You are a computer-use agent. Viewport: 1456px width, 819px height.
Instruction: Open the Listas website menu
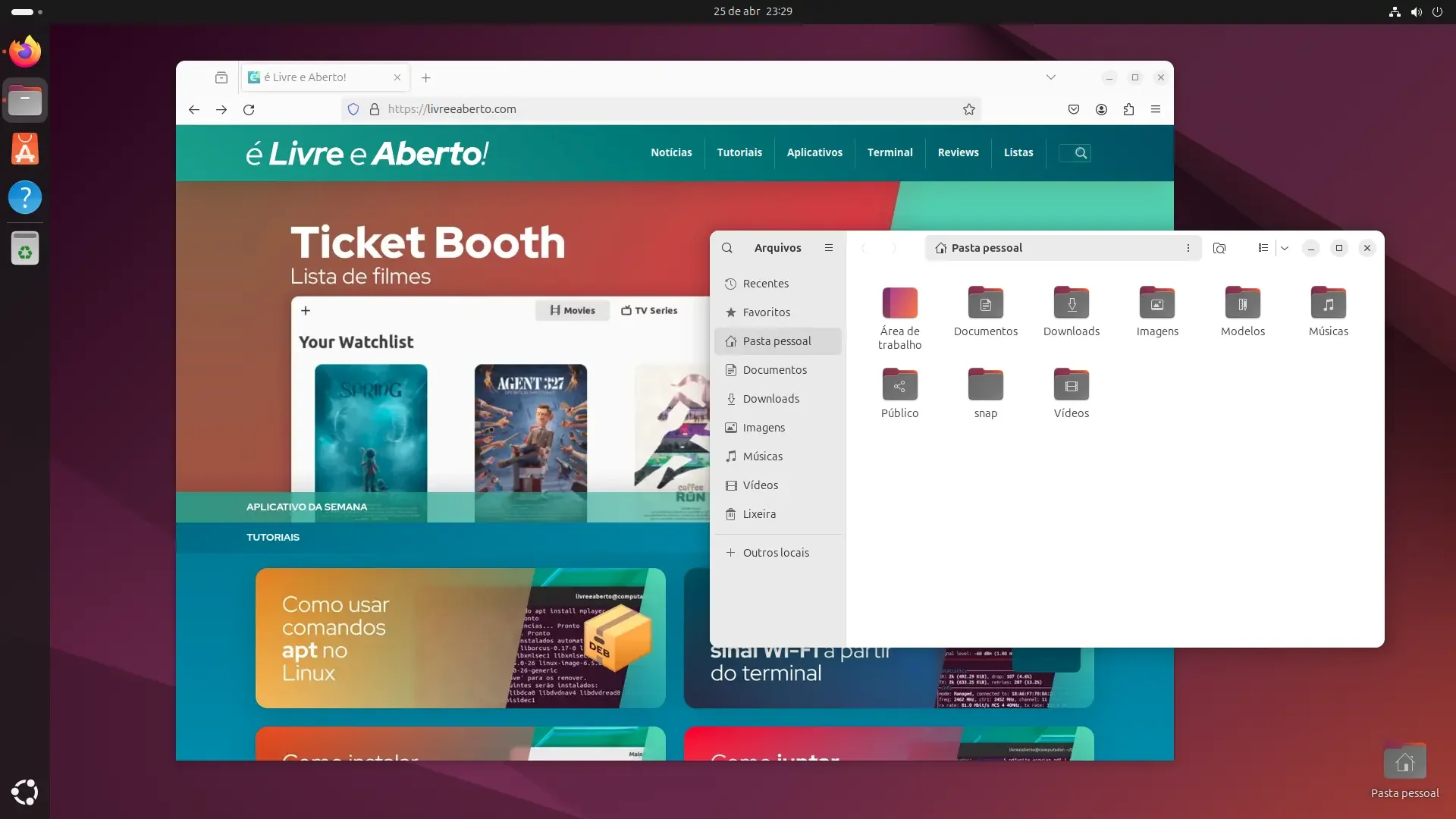(1018, 153)
